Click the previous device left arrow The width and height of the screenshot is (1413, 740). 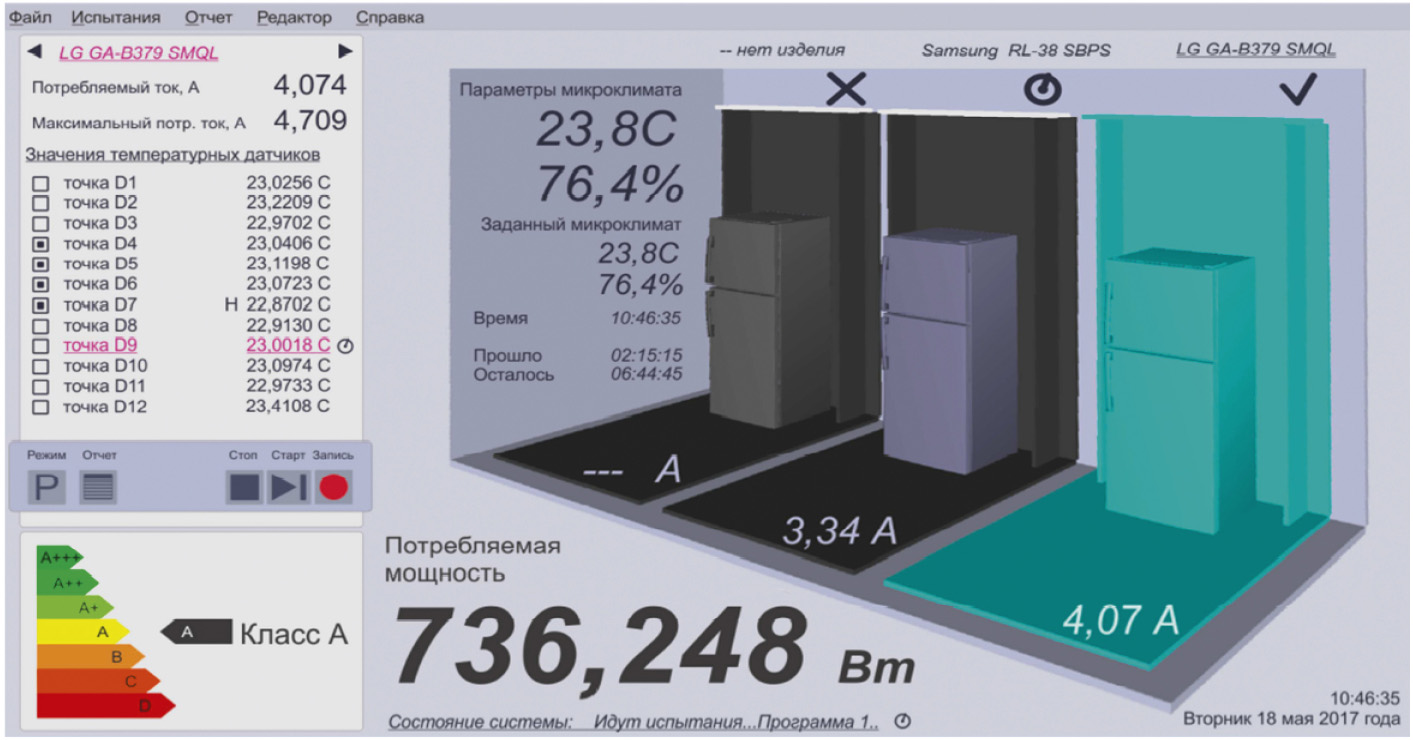coord(34,52)
